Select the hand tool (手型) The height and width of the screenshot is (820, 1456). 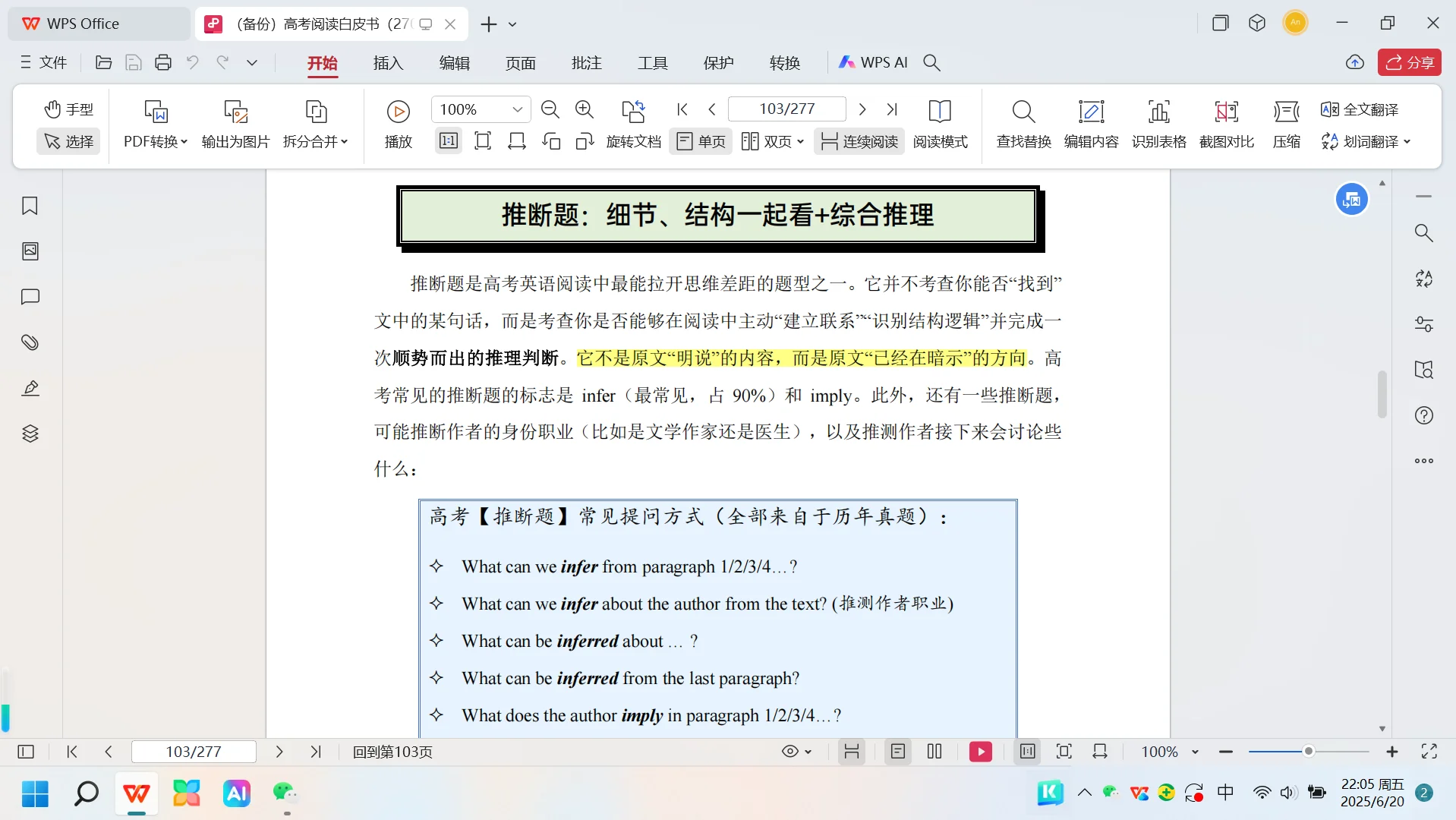[x=68, y=109]
